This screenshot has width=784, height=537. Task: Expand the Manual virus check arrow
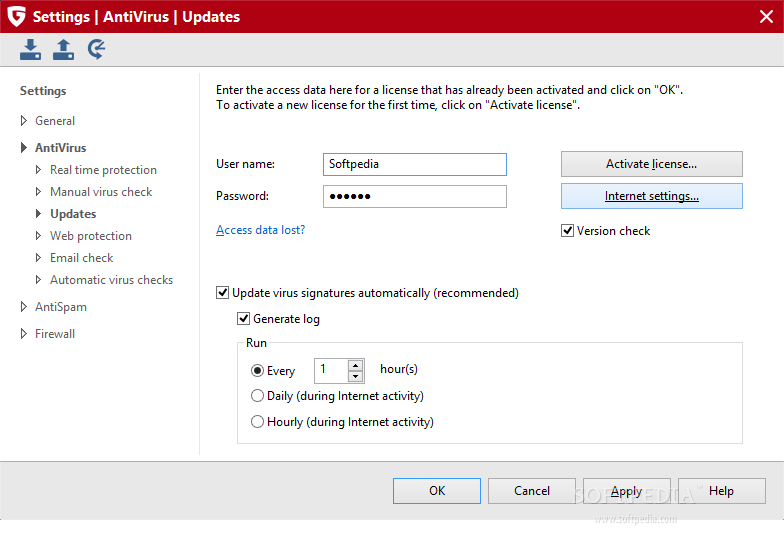[x=38, y=192]
